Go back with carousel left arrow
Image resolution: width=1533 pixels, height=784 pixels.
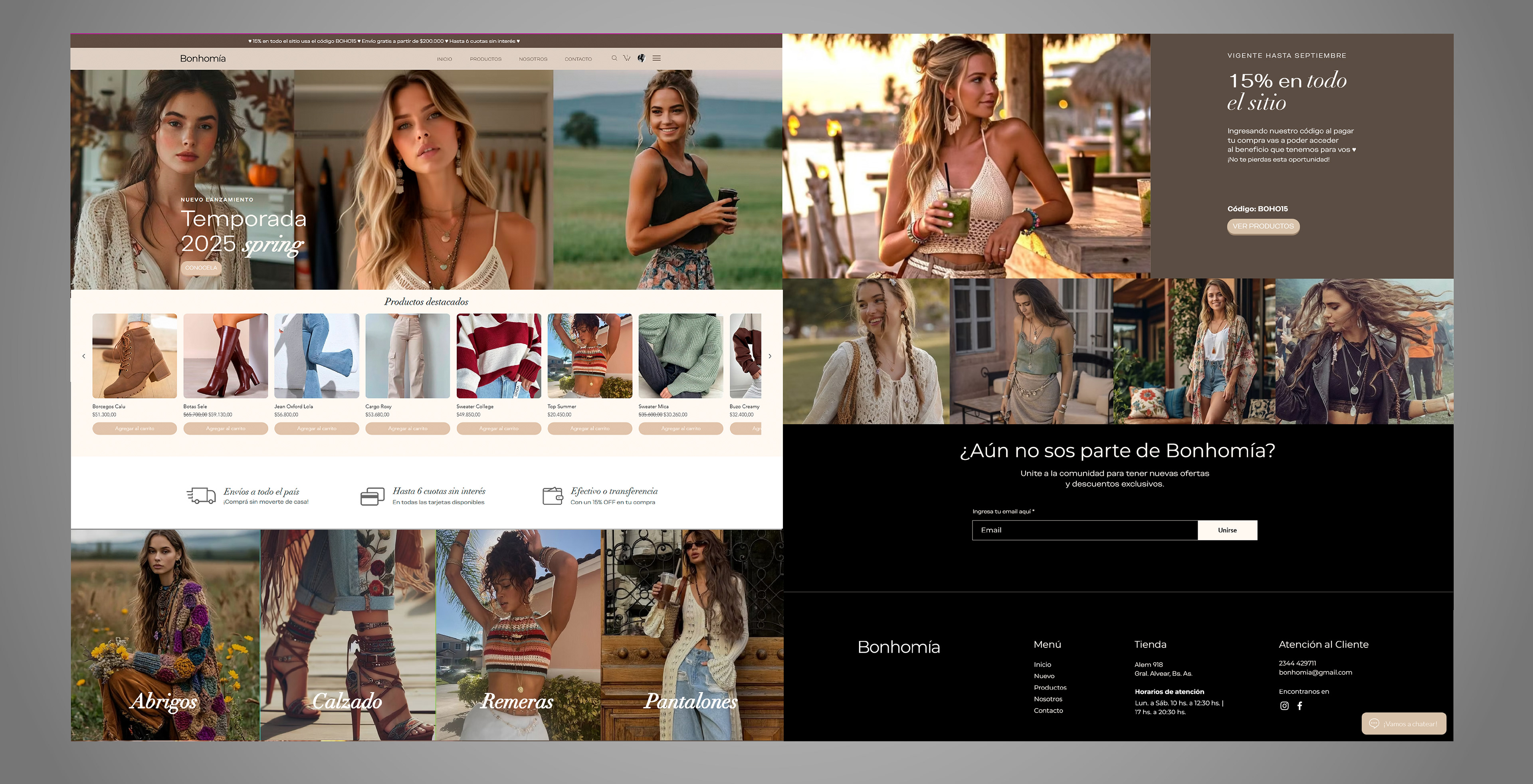[84, 356]
